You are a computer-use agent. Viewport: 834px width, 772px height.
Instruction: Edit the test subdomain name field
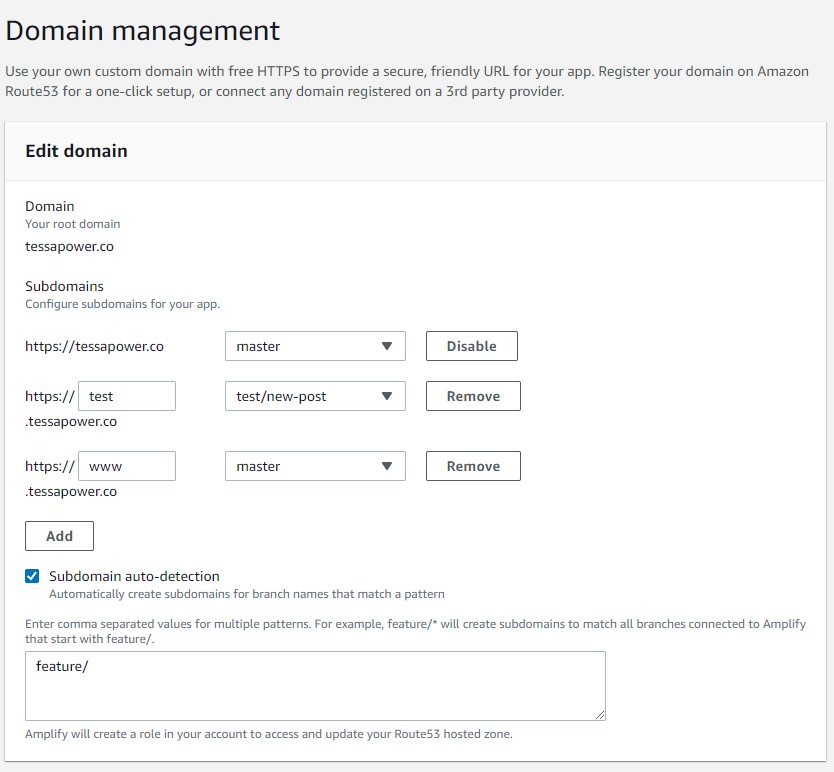(x=126, y=396)
